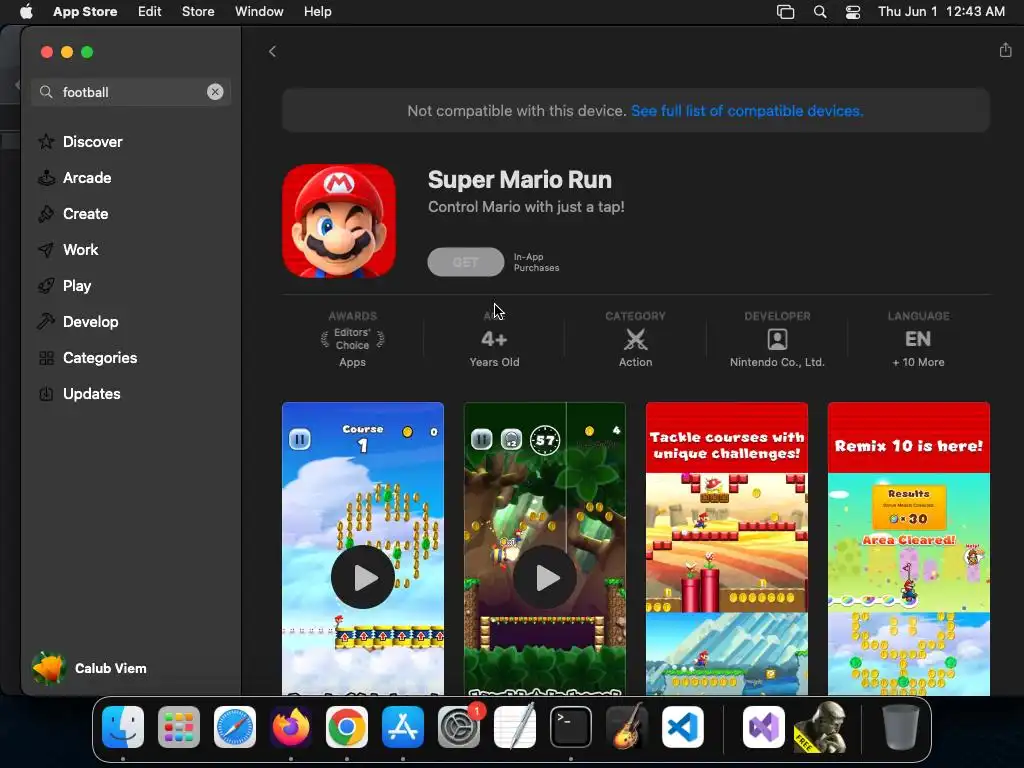Launch Safari from the dock
1024x768 pixels.
click(x=235, y=727)
